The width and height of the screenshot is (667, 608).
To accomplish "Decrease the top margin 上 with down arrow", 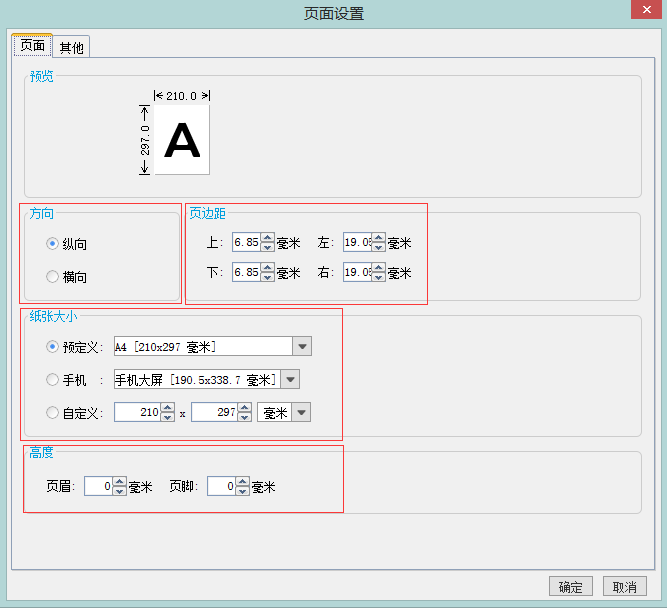I will point(268,247).
